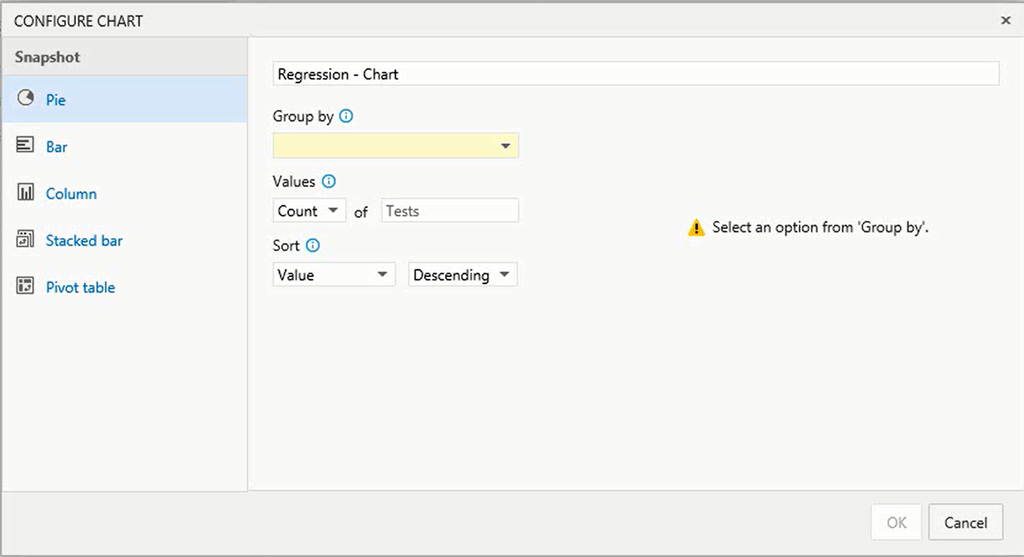This screenshot has width=1024, height=557.
Task: Switch to Pivot table type label
Action: (80, 287)
